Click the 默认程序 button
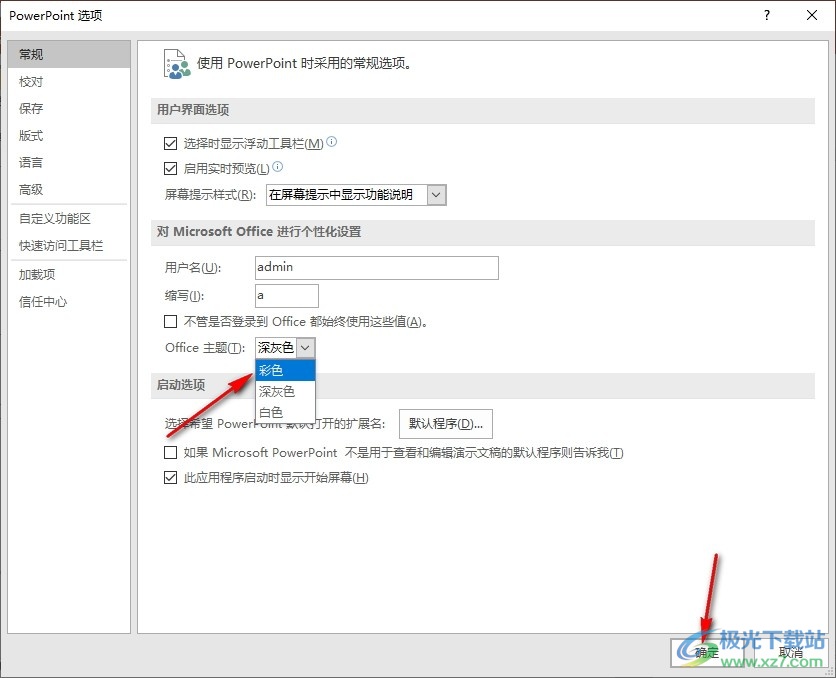The width and height of the screenshot is (836, 678). pos(446,424)
